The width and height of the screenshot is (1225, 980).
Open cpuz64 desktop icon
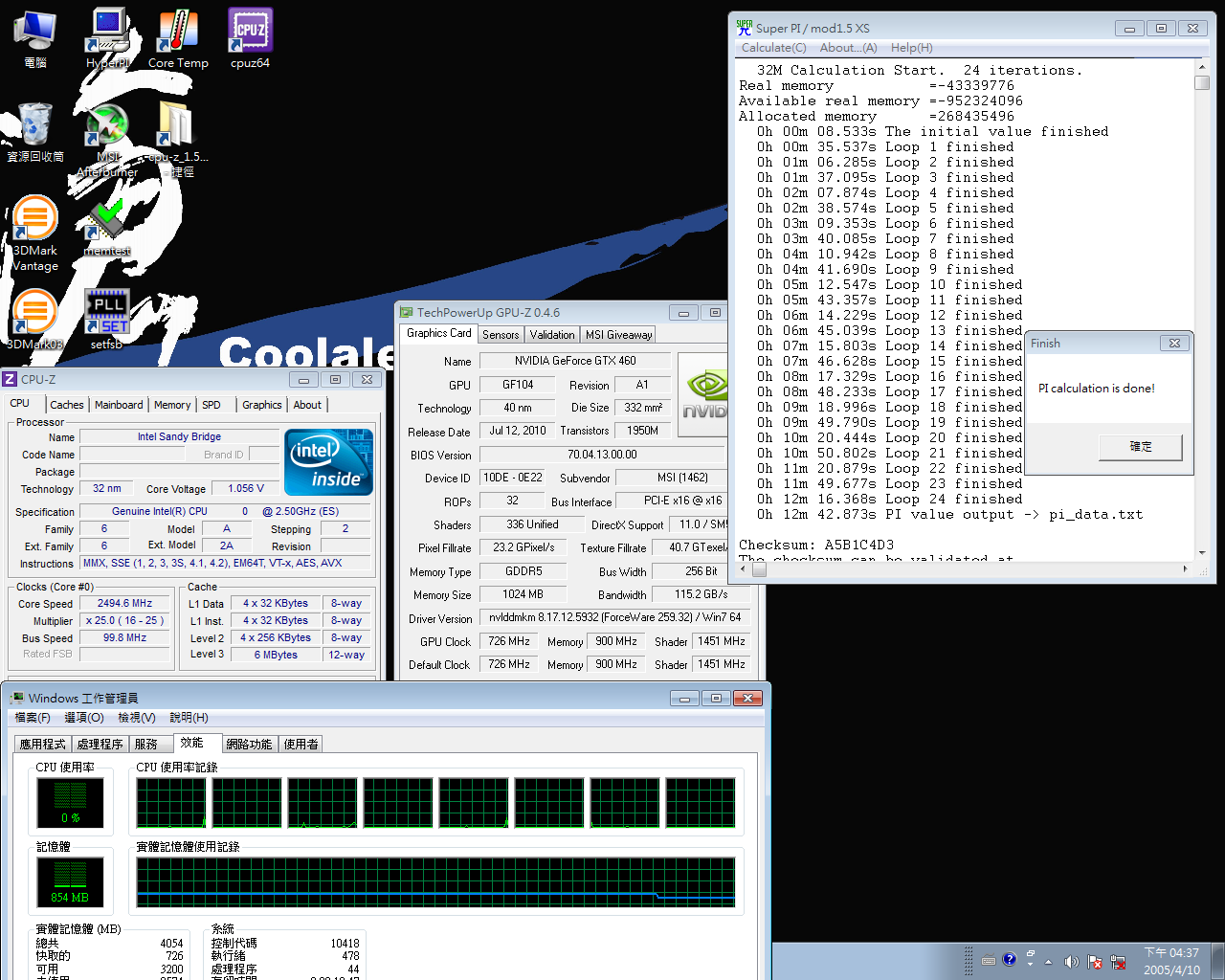pos(250,38)
